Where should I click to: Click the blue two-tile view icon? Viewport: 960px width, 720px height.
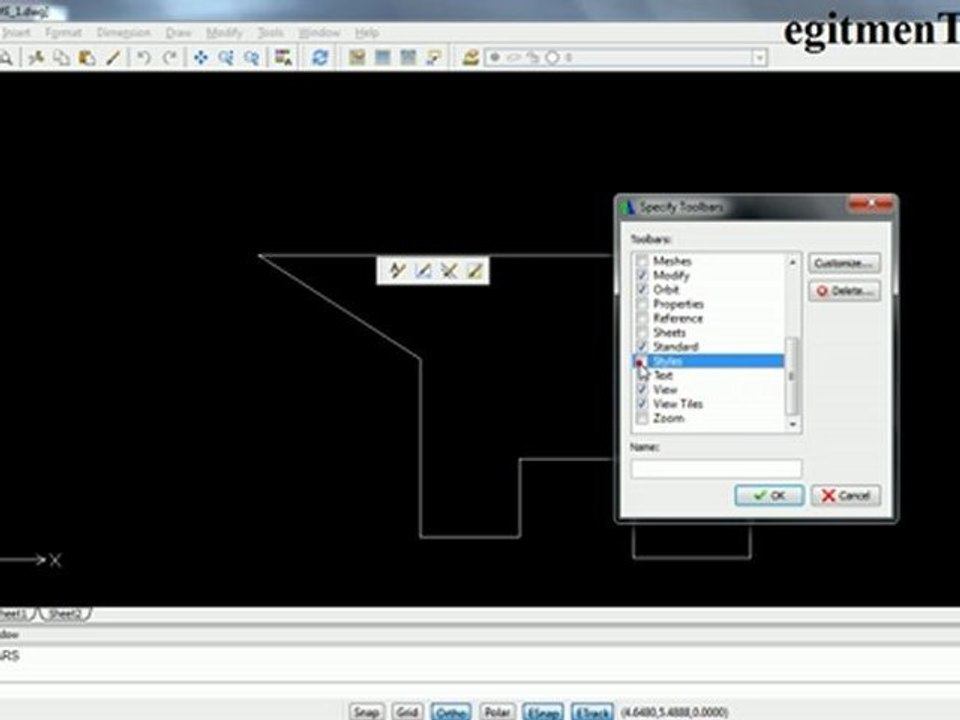coord(383,58)
